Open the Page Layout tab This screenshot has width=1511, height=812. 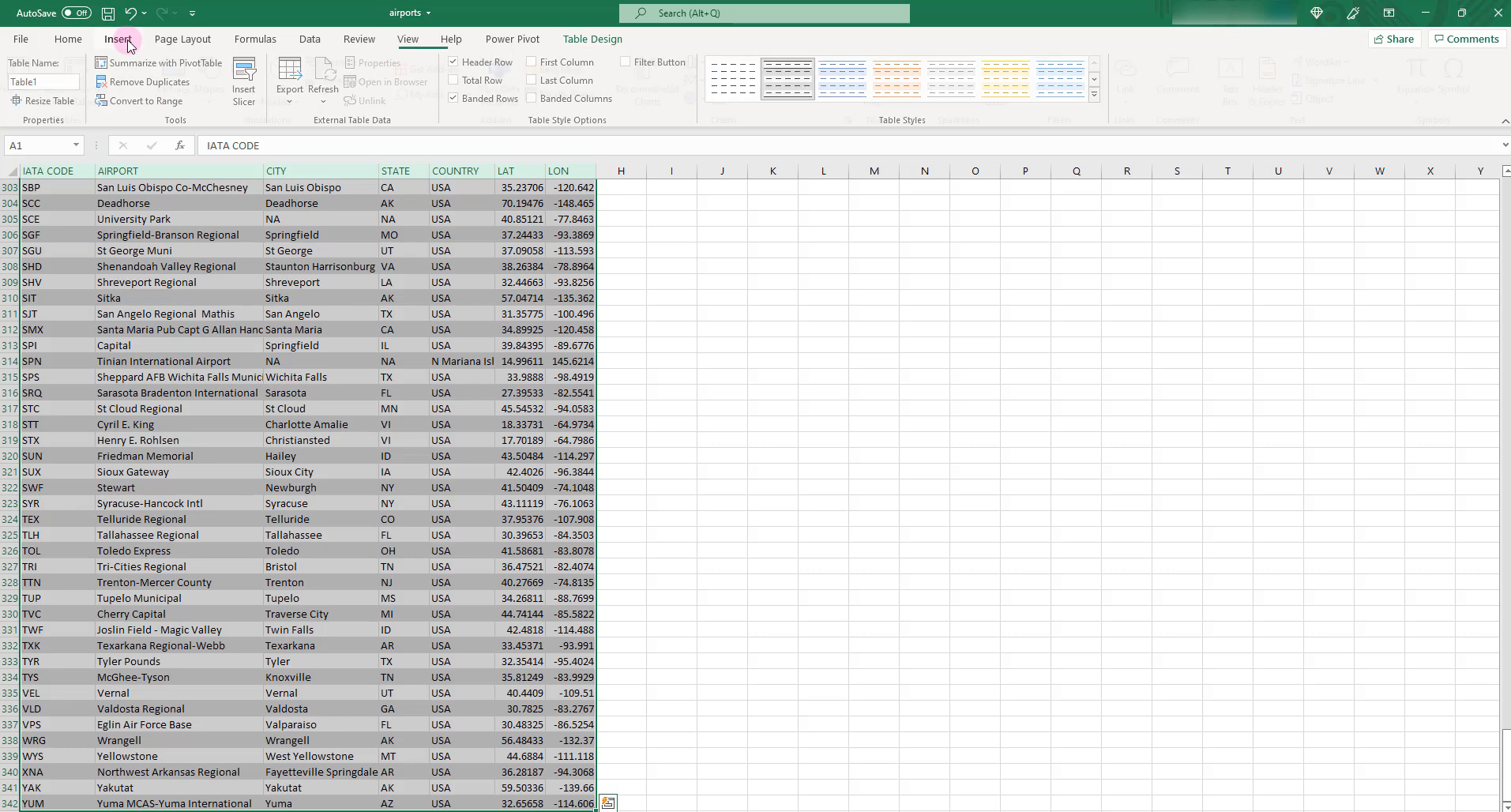pos(182,39)
